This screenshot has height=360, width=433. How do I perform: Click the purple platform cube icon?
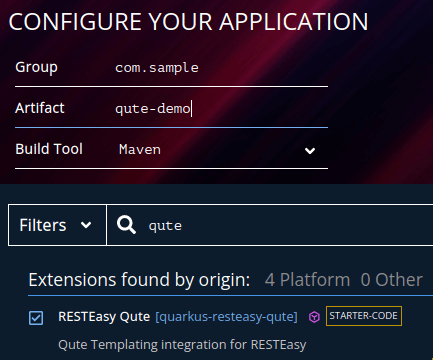click(x=314, y=317)
